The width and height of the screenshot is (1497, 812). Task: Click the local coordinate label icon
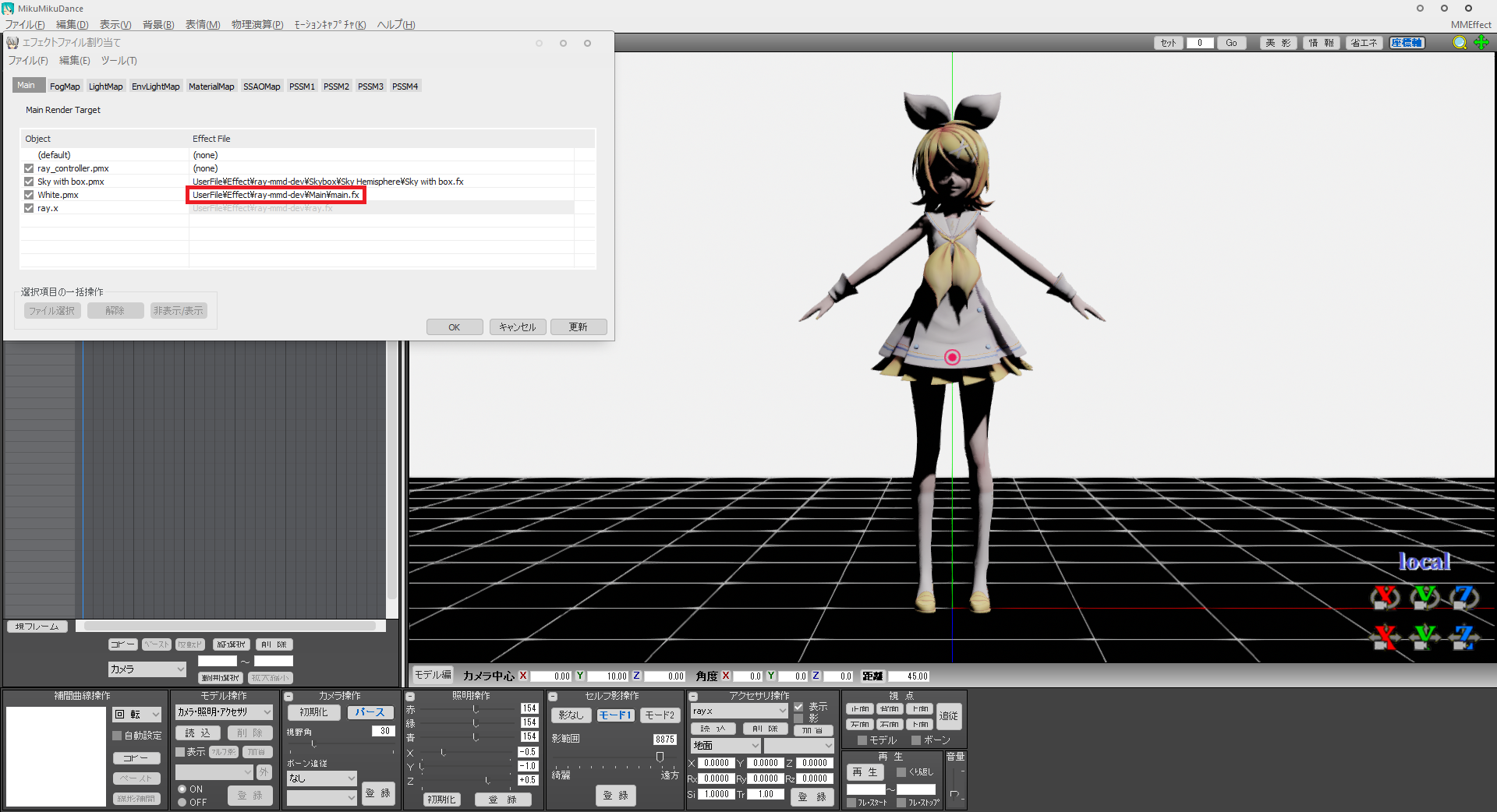1424,561
